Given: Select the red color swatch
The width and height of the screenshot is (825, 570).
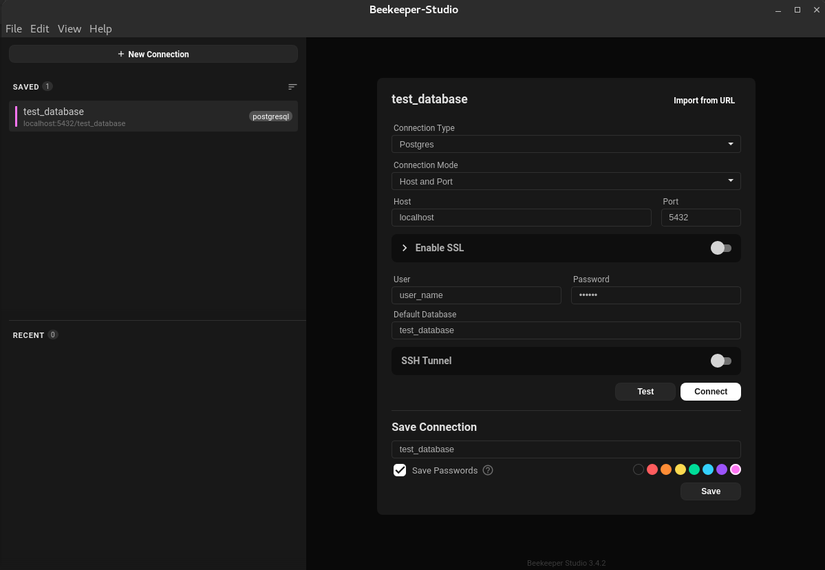Looking at the screenshot, I should (652, 469).
